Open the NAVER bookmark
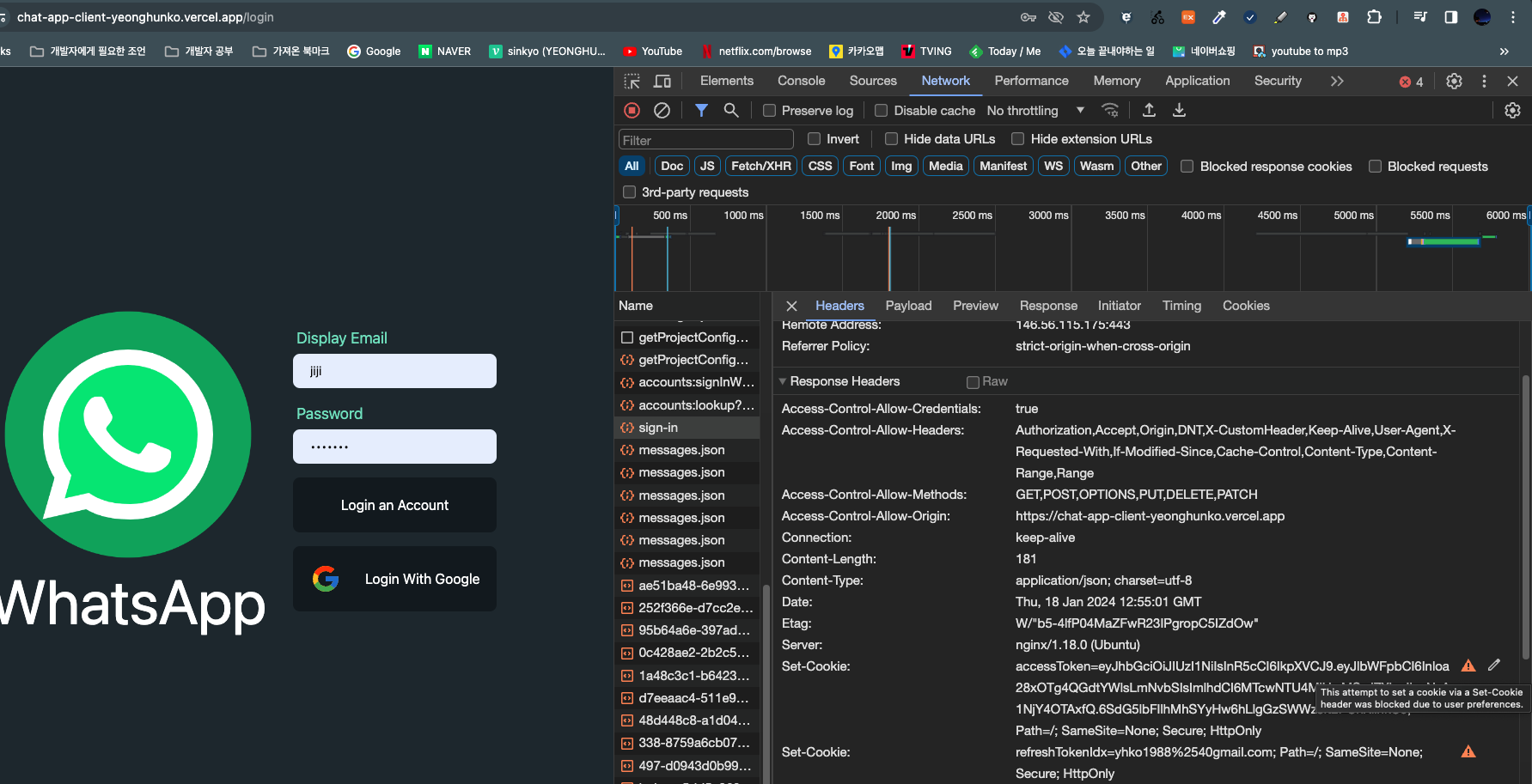The image size is (1532, 784). click(x=444, y=52)
